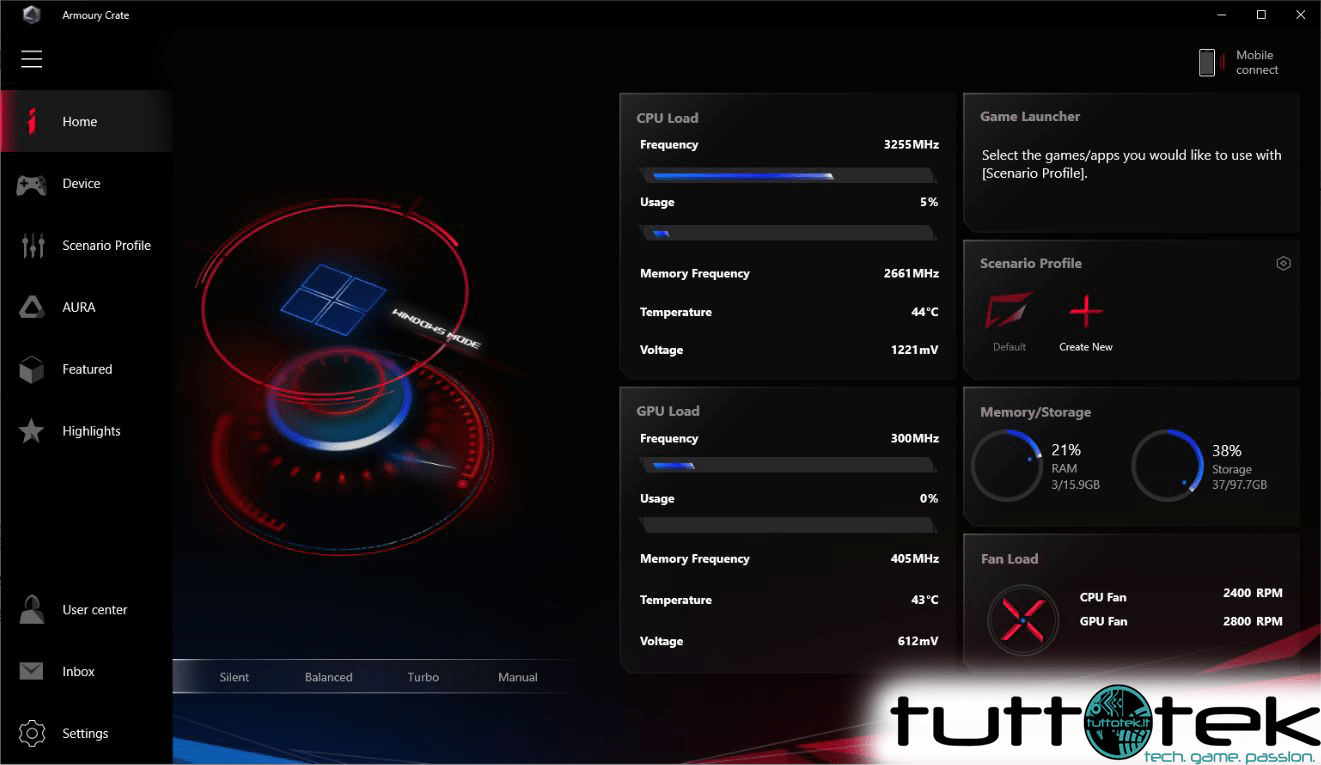Switch to Turbo fan mode
The image size is (1321, 765).
pyautogui.click(x=423, y=677)
